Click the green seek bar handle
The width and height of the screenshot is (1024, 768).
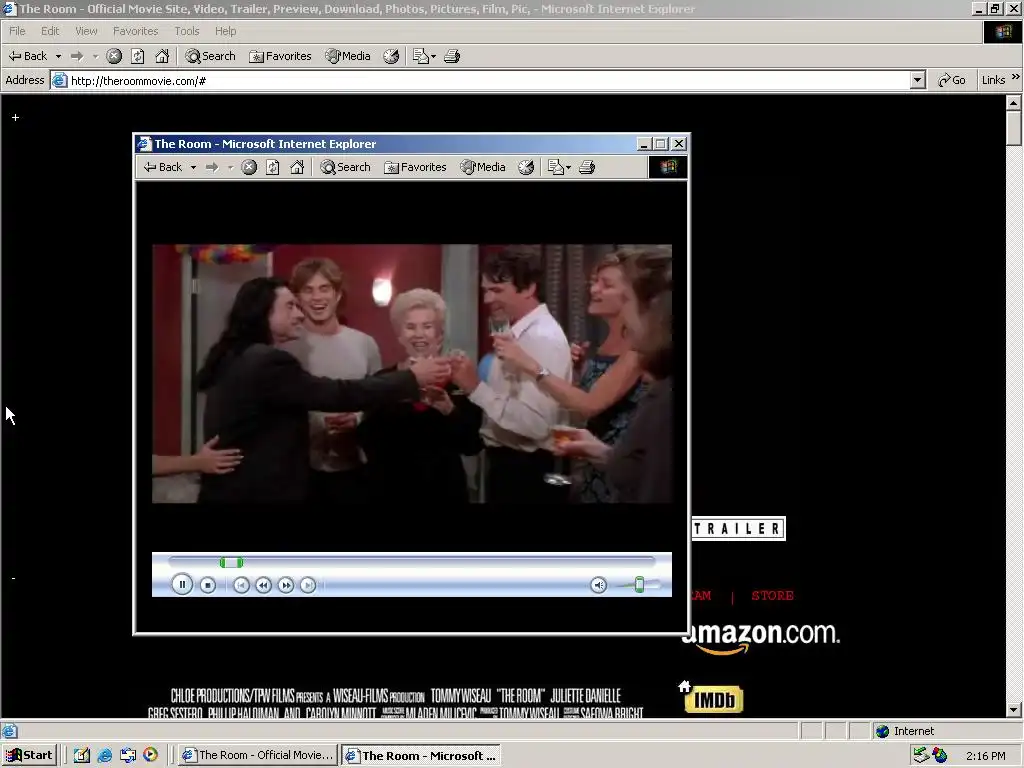click(x=231, y=562)
